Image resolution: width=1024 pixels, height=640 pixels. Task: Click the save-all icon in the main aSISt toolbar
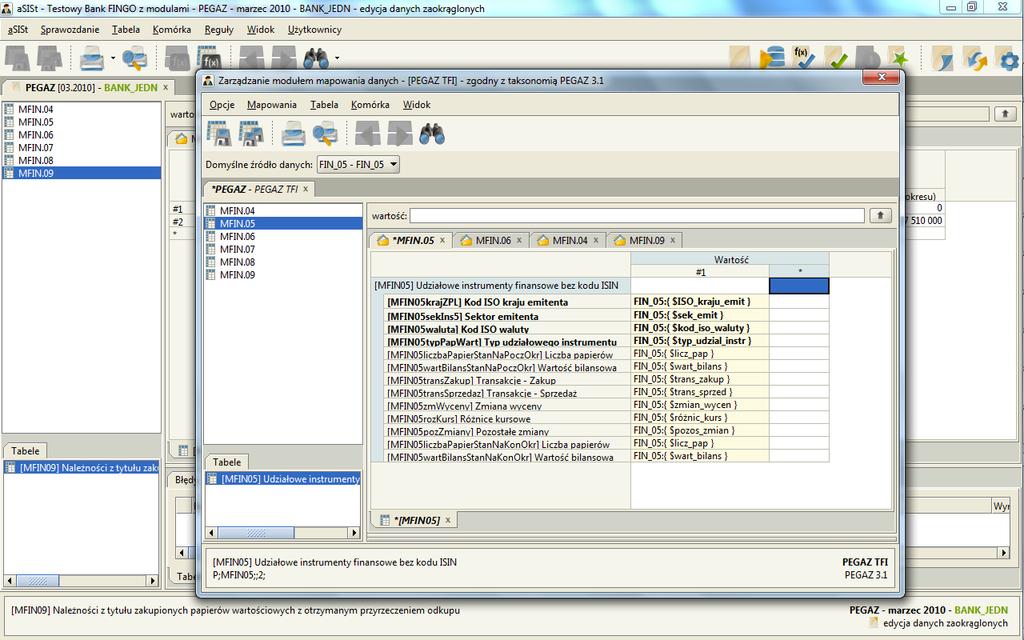coord(50,58)
